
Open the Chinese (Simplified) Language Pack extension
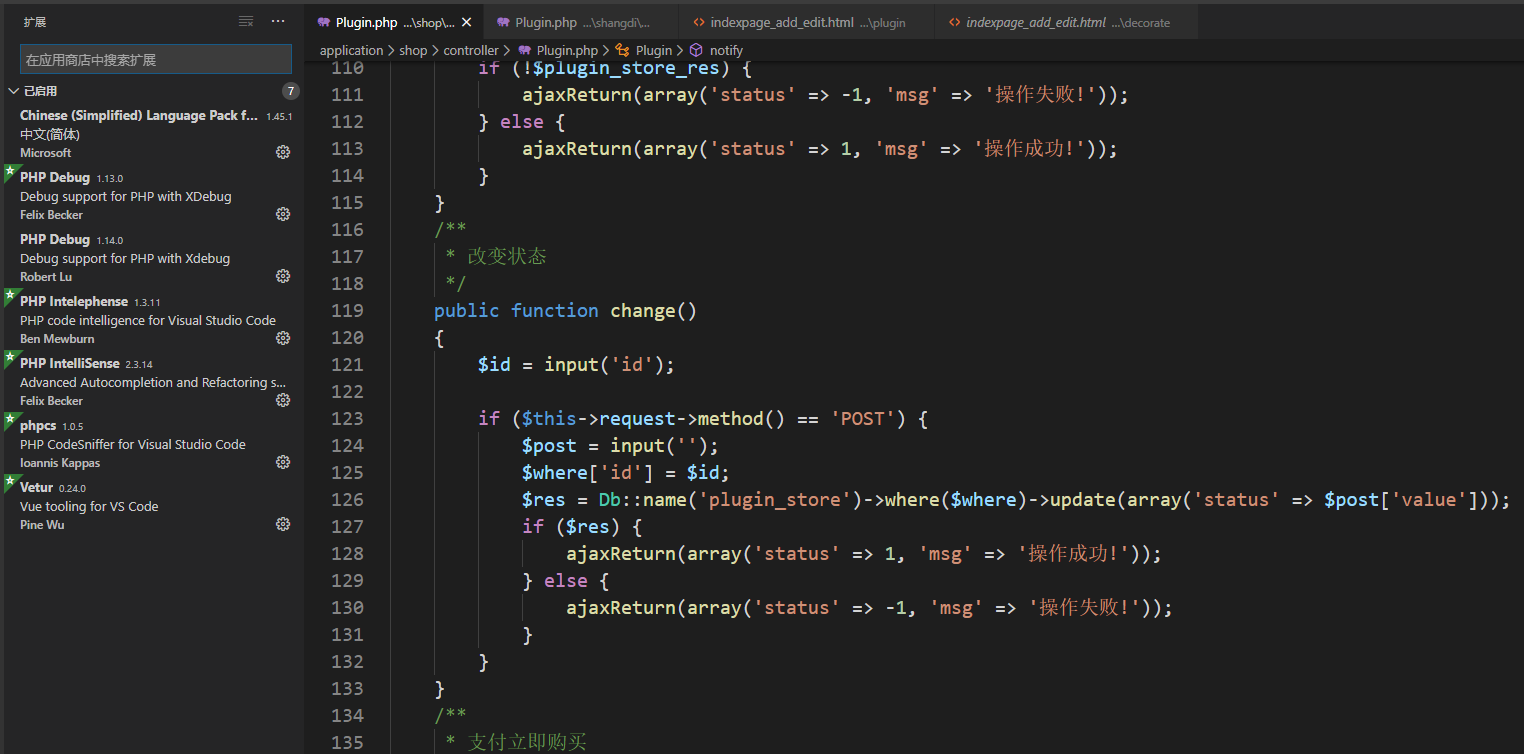152,134
